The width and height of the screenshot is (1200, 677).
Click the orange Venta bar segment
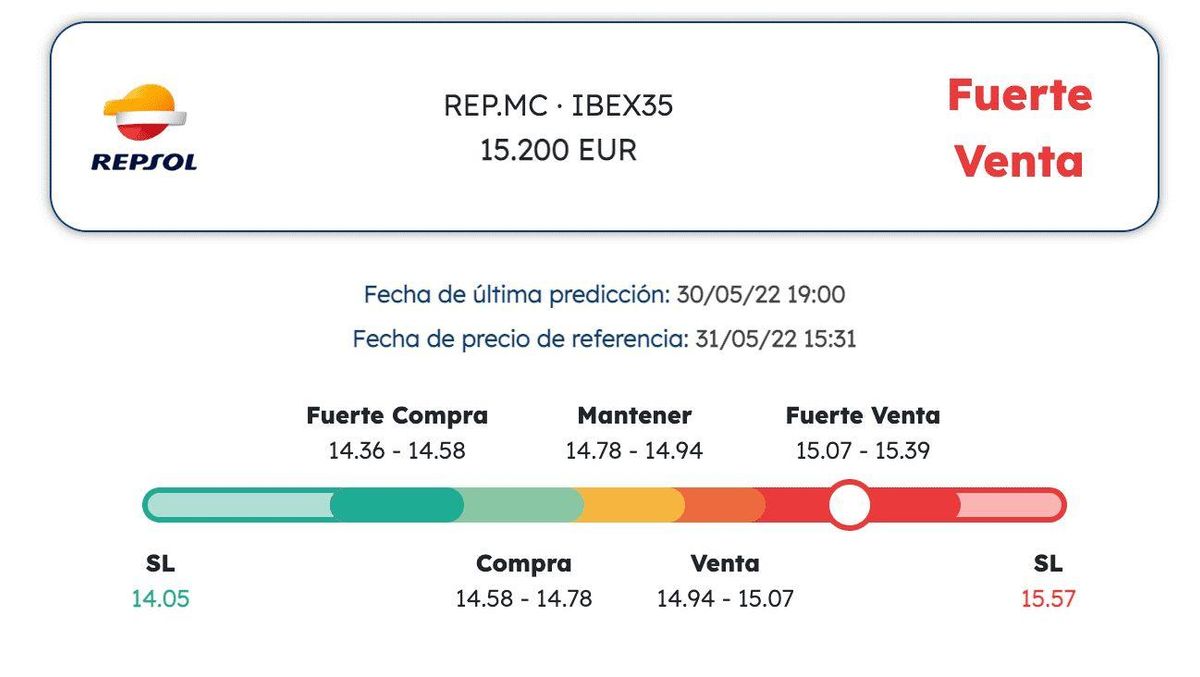720,505
